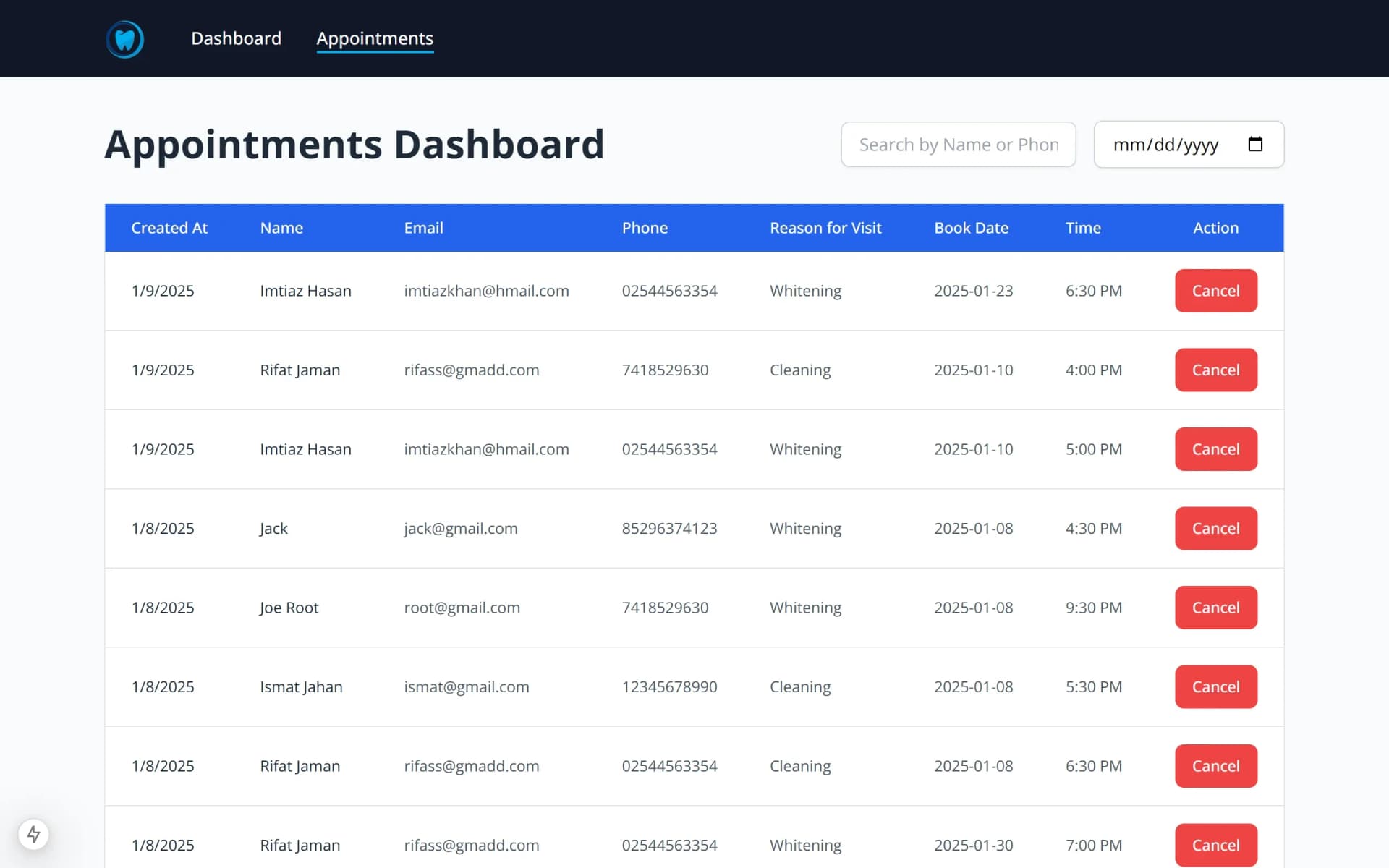Open the Dashboard nav link
Screen dimensions: 1389x868
click(x=236, y=38)
